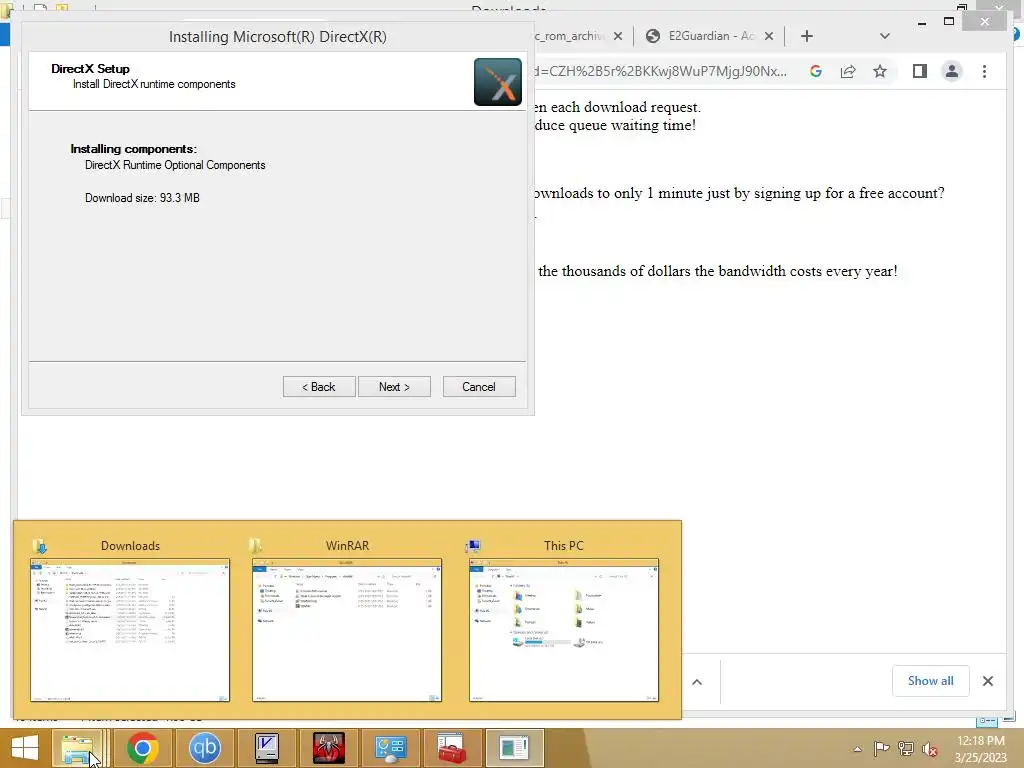Show hidden system tray icons
The width and height of the screenshot is (1024, 768).
857,749
